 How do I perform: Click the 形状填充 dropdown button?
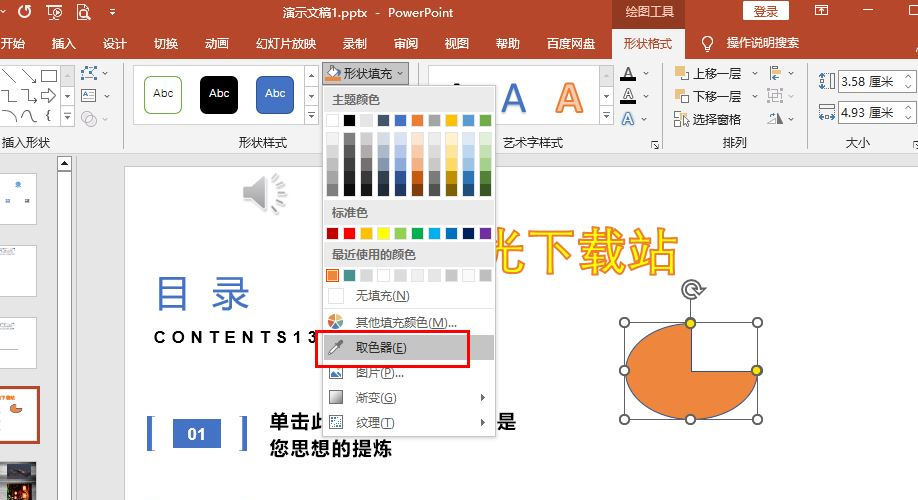pyautogui.click(x=365, y=74)
